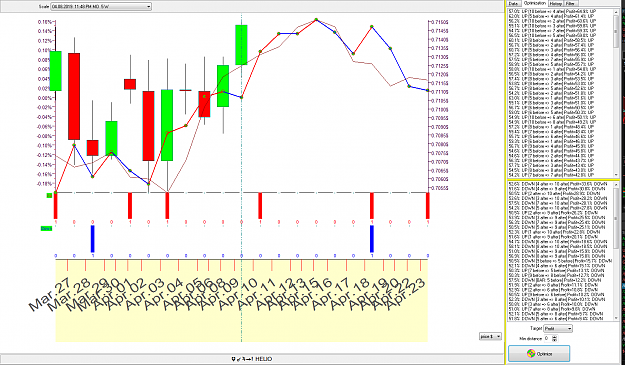This screenshot has height=365, width=625.
Task: Open the Filter tab
Action: coord(570,3)
